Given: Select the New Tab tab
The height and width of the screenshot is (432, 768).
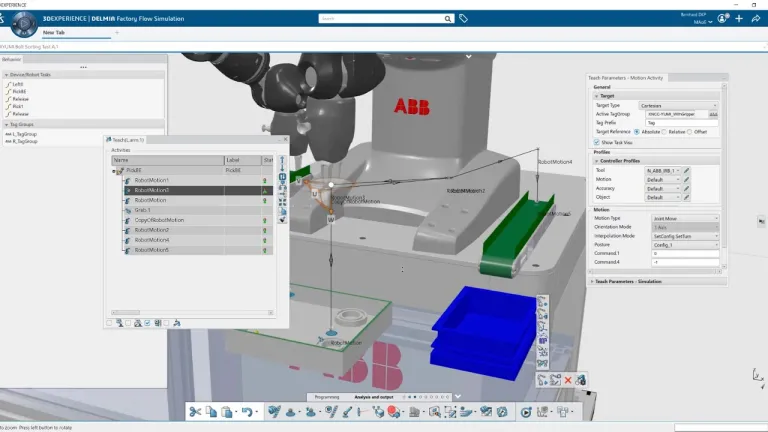Looking at the screenshot, I should point(54,32).
